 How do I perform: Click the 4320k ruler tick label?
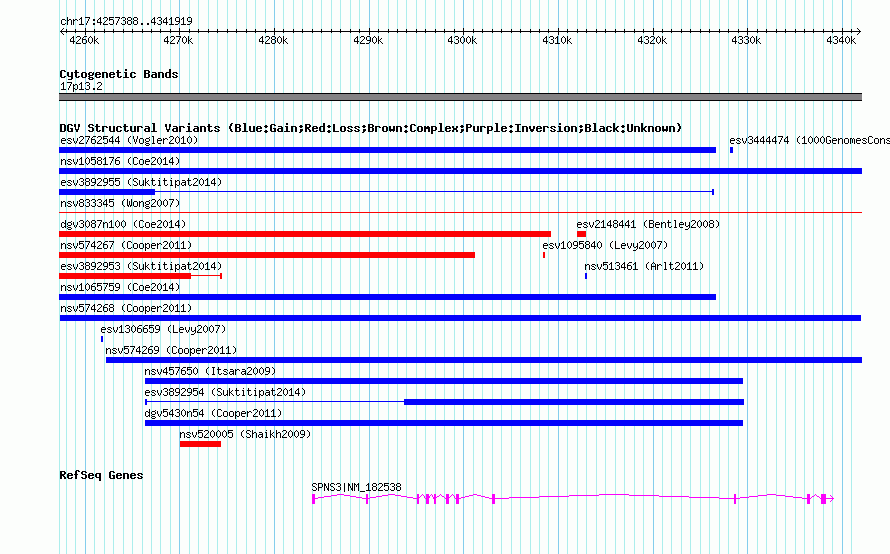652,40
